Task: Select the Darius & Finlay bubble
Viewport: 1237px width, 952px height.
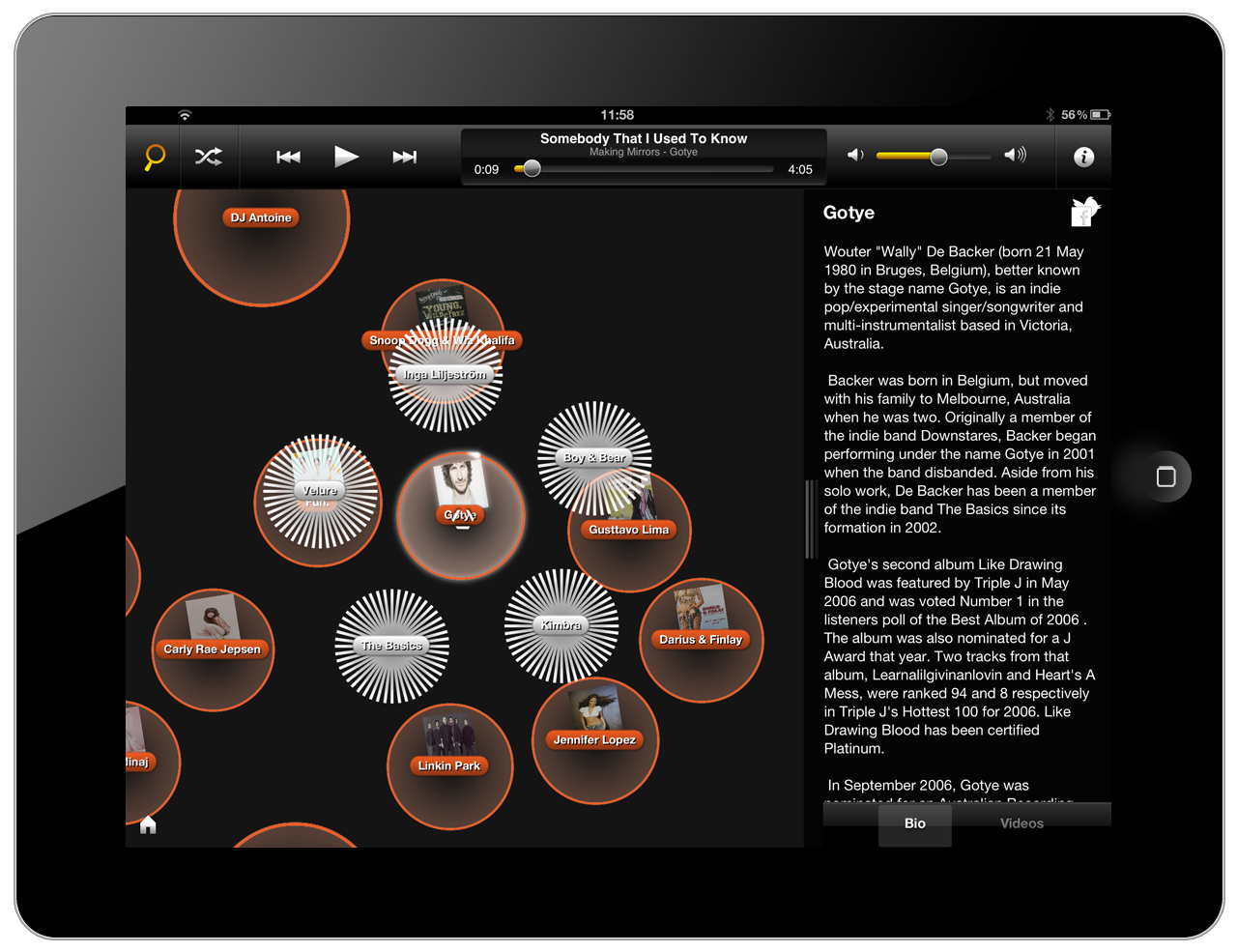Action: coord(701,640)
